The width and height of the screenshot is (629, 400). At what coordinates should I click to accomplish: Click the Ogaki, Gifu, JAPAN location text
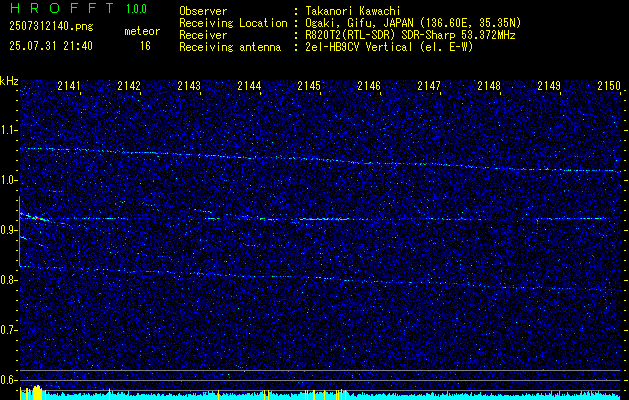413,23
